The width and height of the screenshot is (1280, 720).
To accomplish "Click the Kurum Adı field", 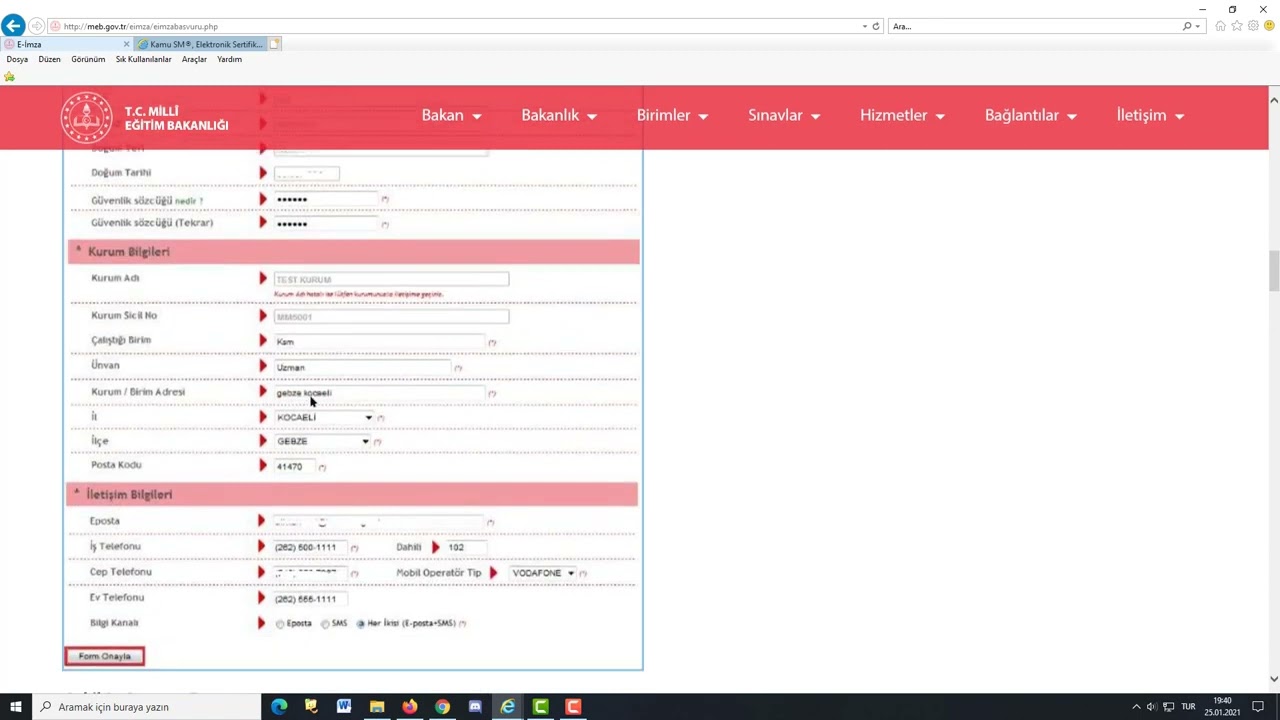I will [391, 279].
